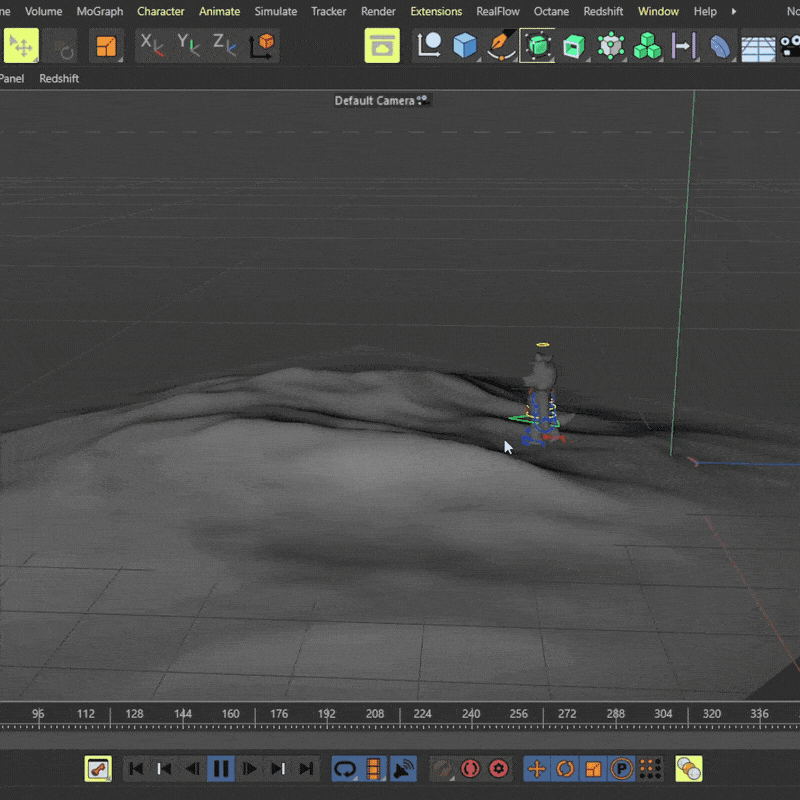Screen dimensions: 800x800
Task: Click the MoGraph Cloner icon
Action: coord(648,46)
